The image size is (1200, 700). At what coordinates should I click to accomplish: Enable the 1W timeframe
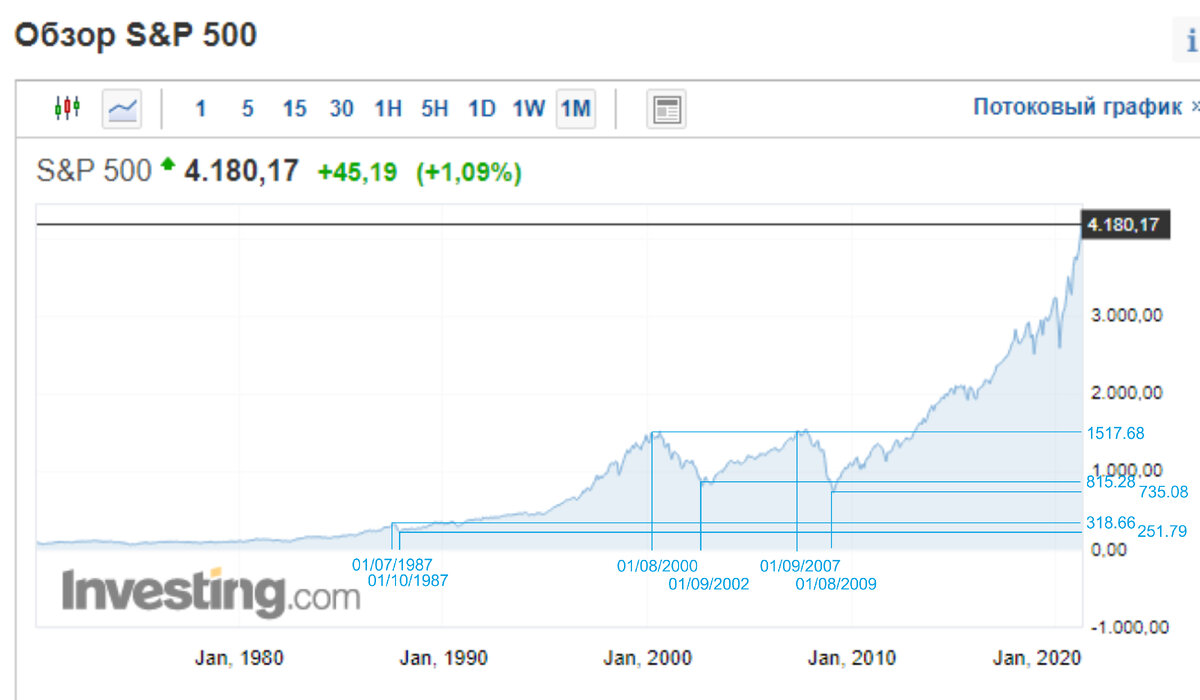527,109
